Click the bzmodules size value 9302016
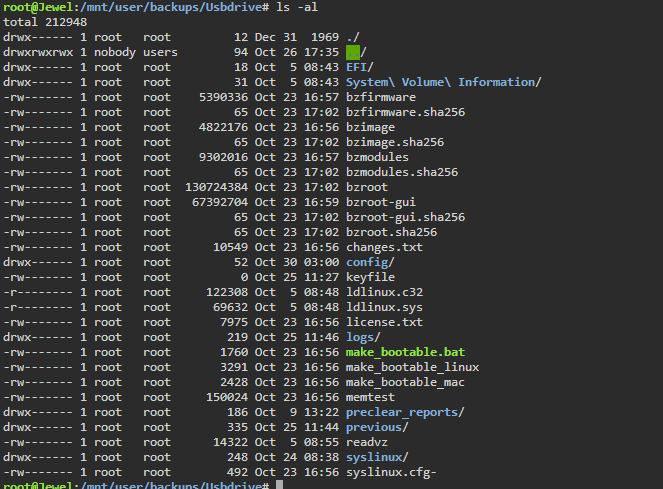663x489 pixels. 223,157
